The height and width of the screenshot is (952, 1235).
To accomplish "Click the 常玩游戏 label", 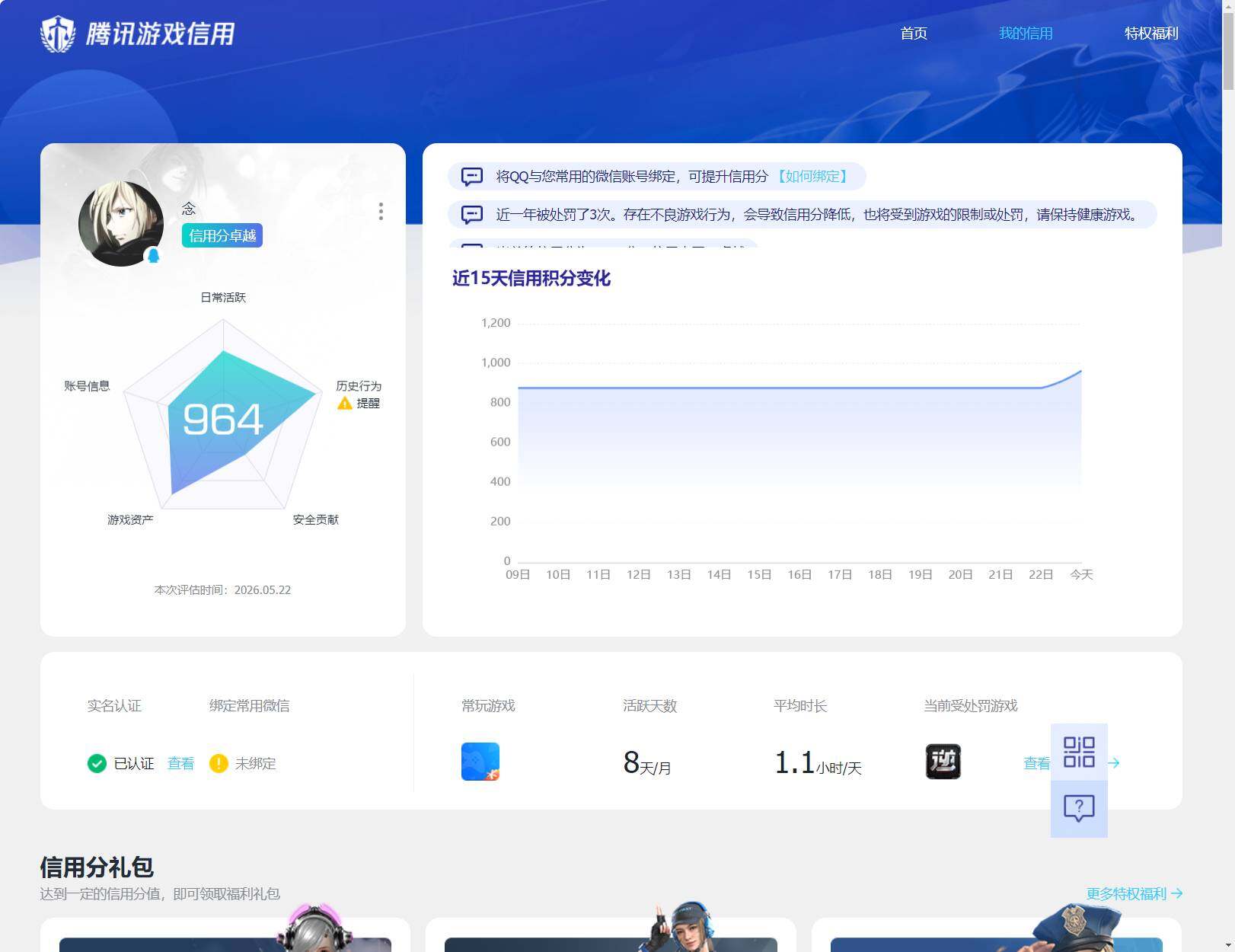I will (488, 706).
